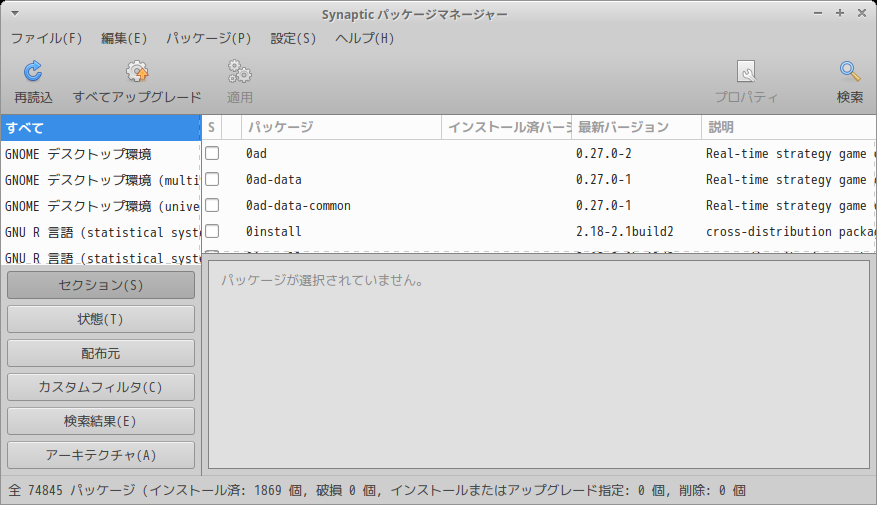877x505 pixels.
Task: Select すべて in the section list
Action: [x=101, y=128]
